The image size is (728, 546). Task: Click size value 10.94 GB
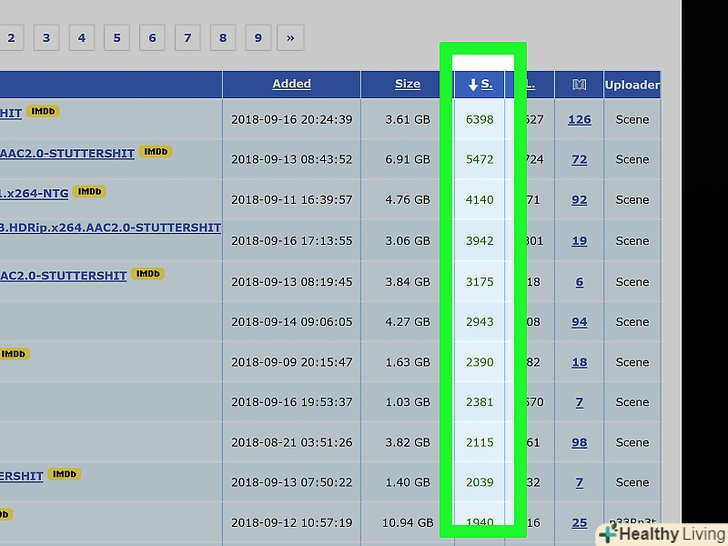tap(408, 523)
